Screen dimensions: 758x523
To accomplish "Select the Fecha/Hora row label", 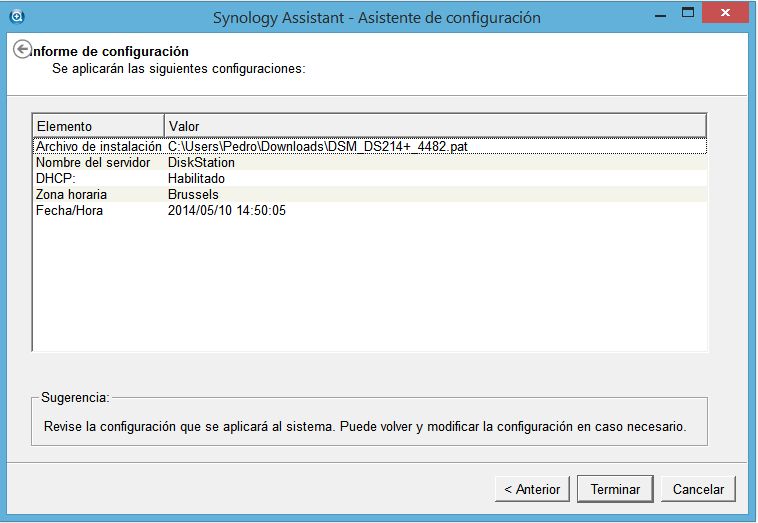I will tap(69, 210).
